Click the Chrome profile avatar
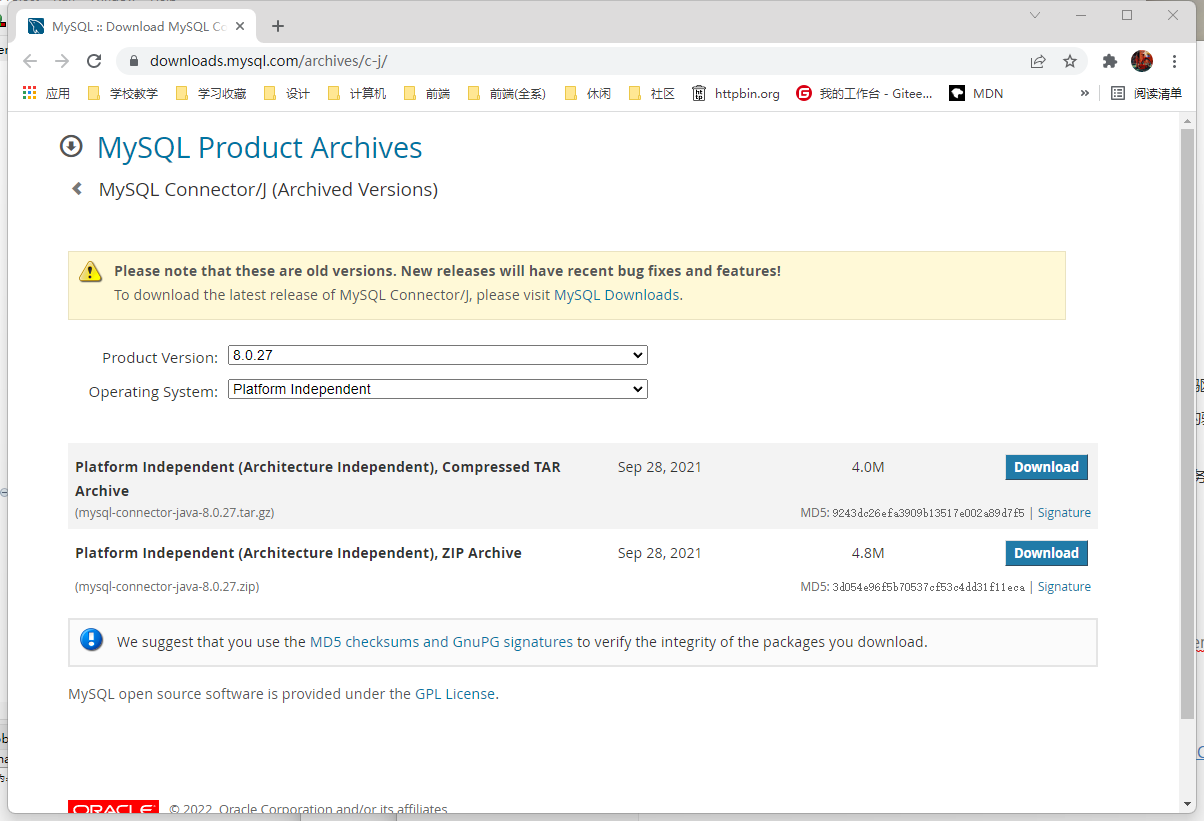Screen dimensions: 1204x821 [1141, 60]
